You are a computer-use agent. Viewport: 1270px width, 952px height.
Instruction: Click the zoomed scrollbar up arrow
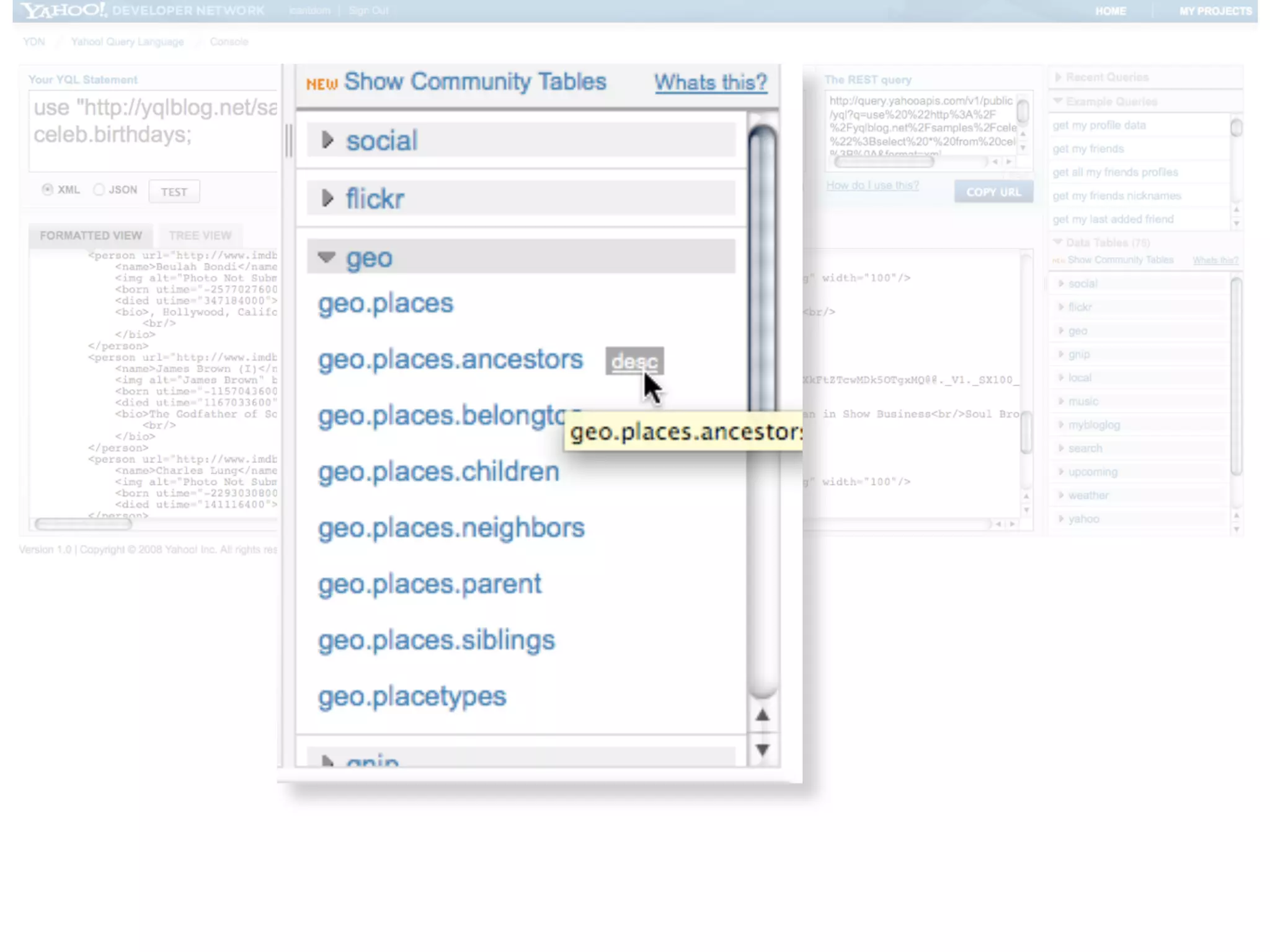[763, 715]
